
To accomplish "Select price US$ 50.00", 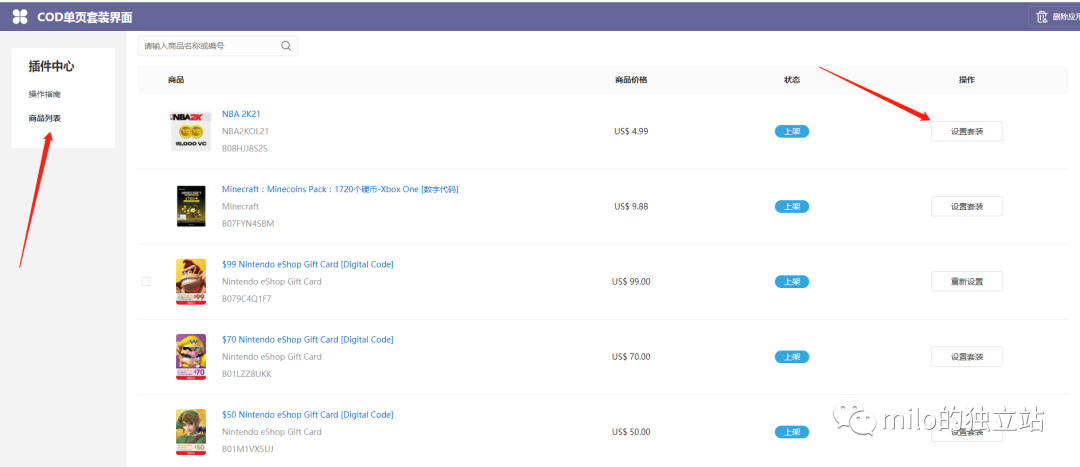I will [631, 432].
